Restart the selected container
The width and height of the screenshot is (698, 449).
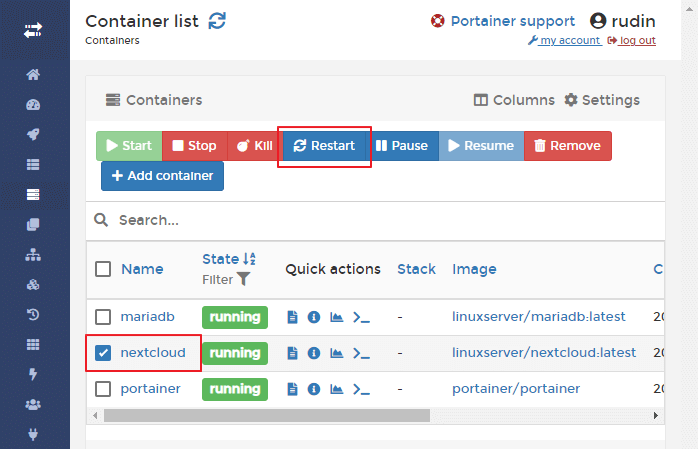click(324, 146)
